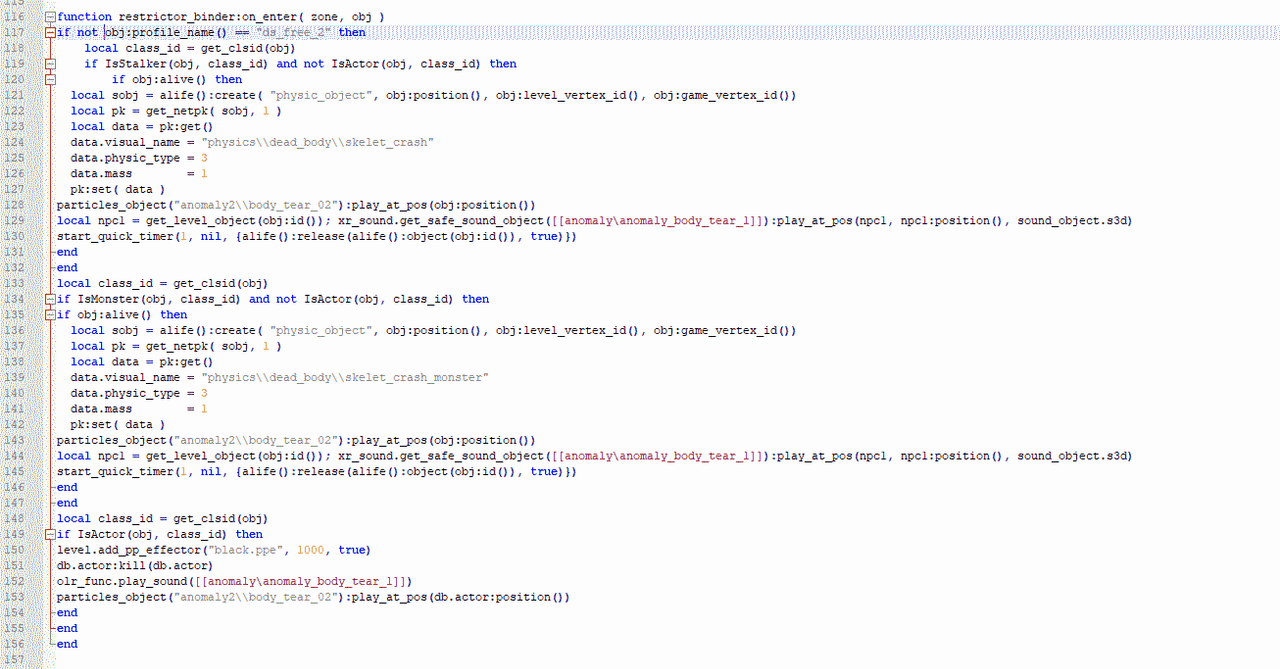Image resolution: width=1280 pixels, height=669 pixels.
Task: Fold the 'if IsStalker' block at line 119
Action: pos(50,64)
